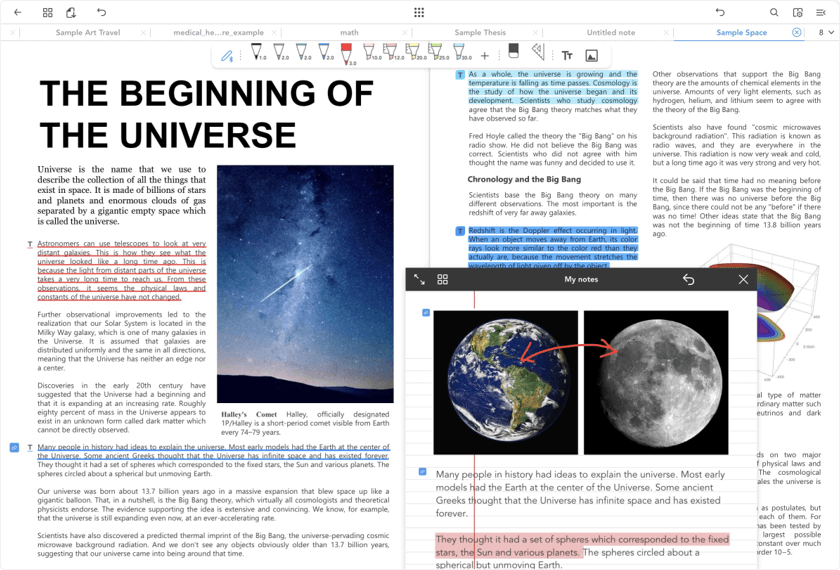Click link icon beside Earth image in notes
Screen dimensions: 840x570
click(x=426, y=312)
